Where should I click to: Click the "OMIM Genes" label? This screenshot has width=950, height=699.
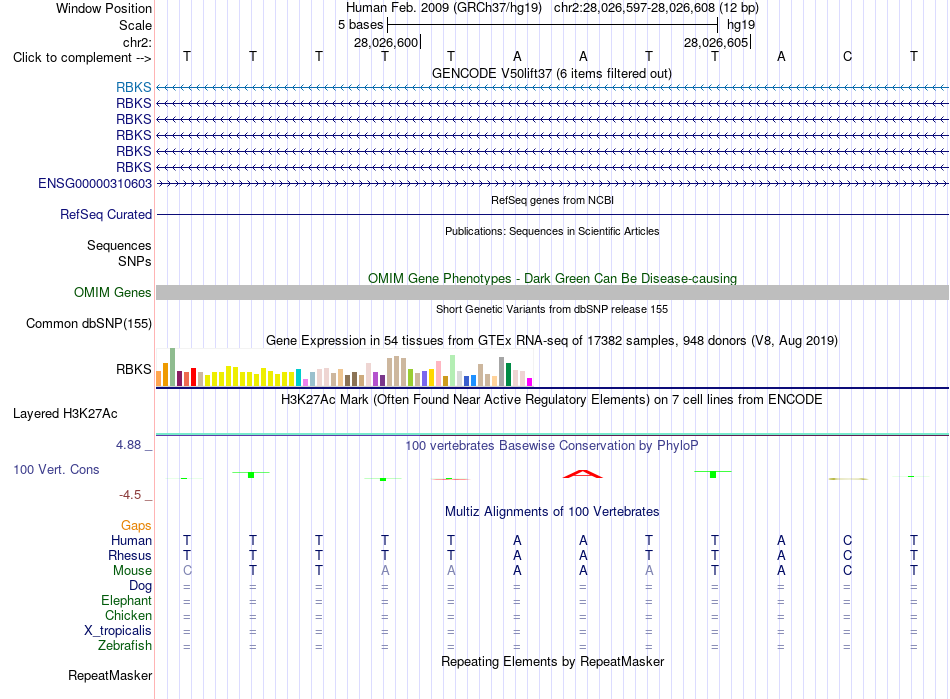pos(112,293)
